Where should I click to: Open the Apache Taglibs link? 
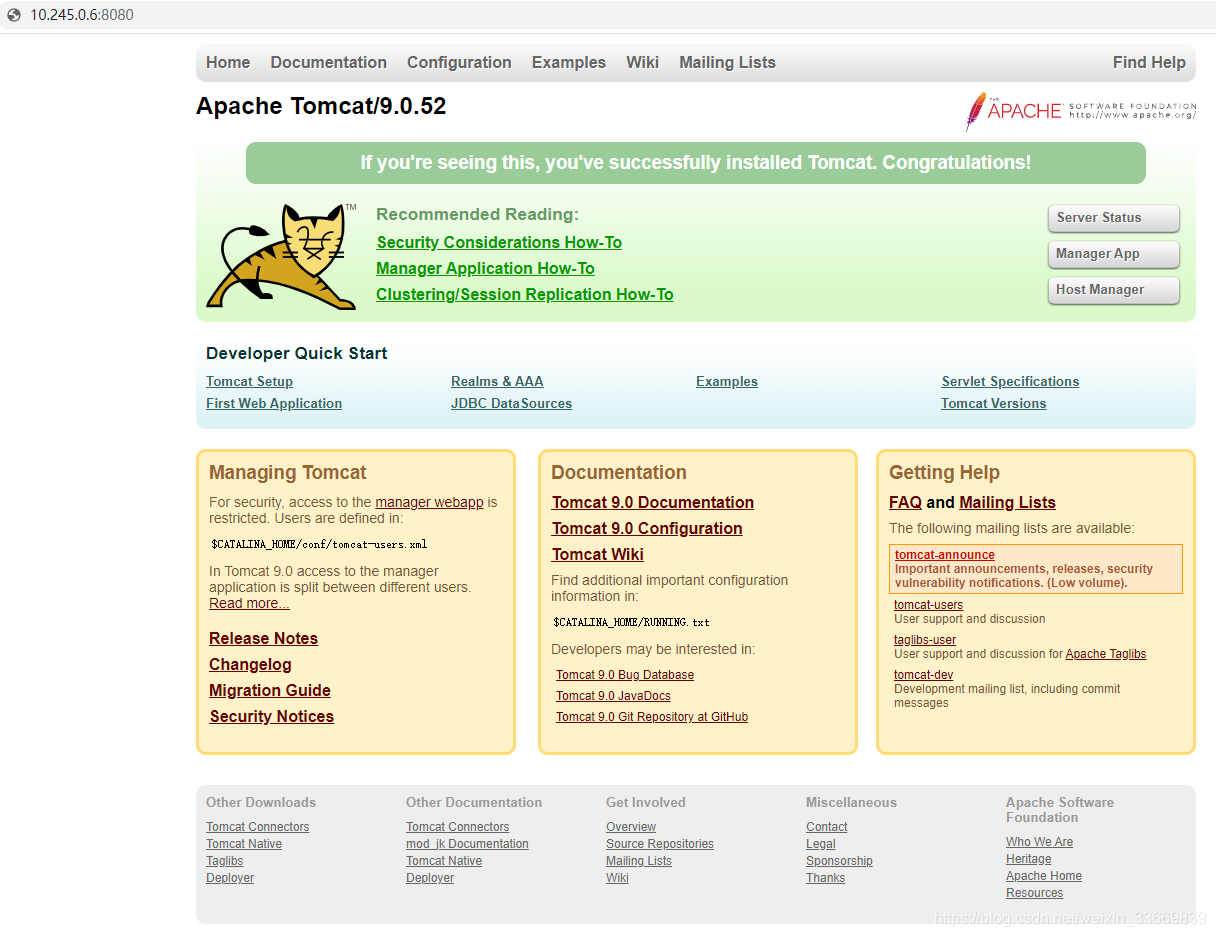point(1105,654)
